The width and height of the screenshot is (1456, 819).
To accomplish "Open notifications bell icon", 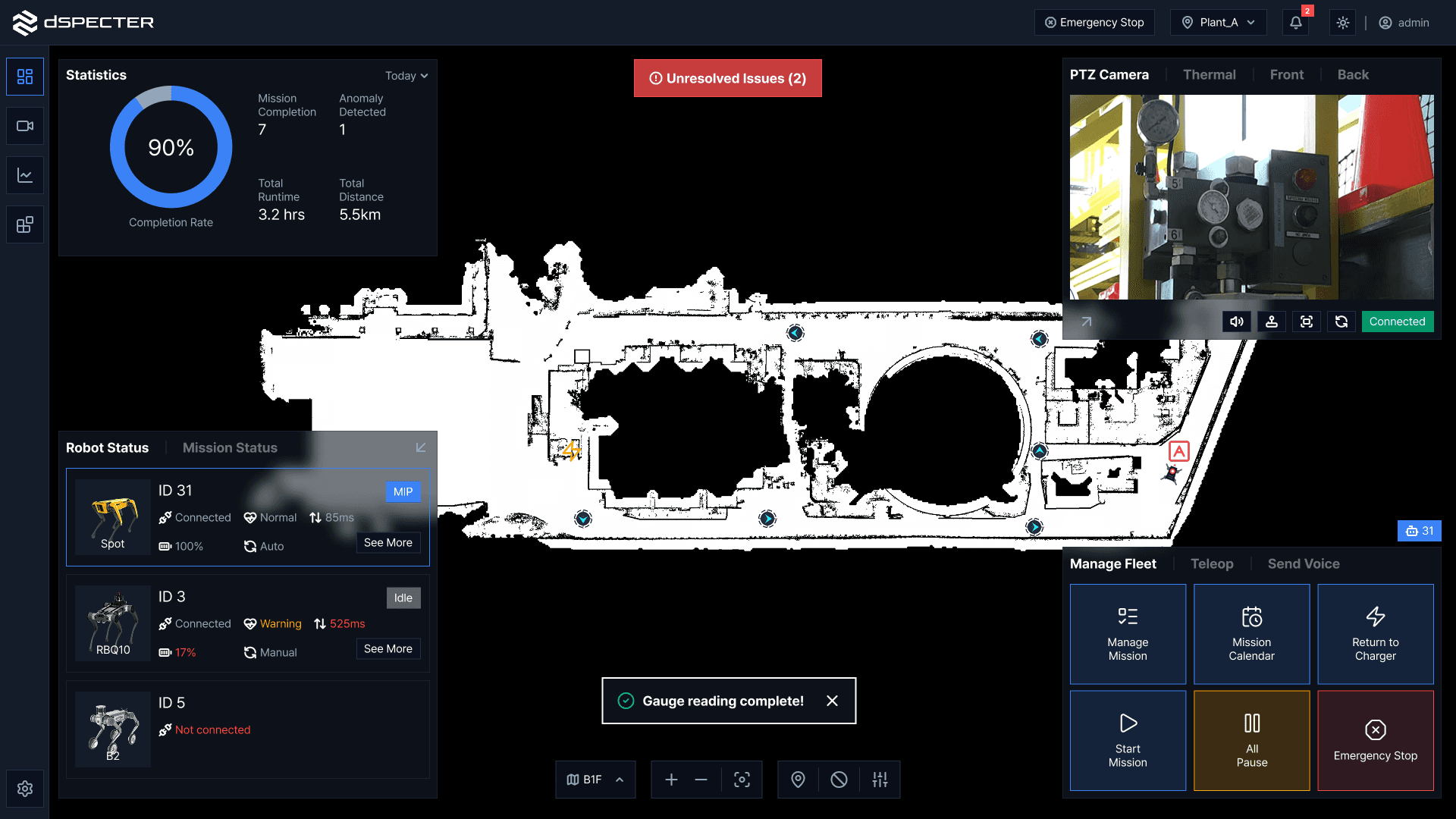I will click(x=1296, y=23).
